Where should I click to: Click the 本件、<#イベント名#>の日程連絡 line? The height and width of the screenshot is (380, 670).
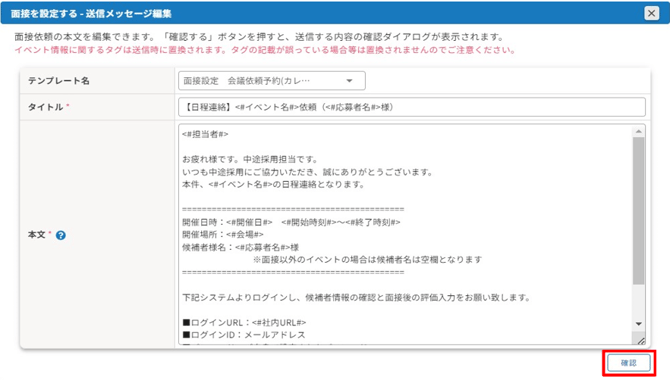click(x=273, y=185)
